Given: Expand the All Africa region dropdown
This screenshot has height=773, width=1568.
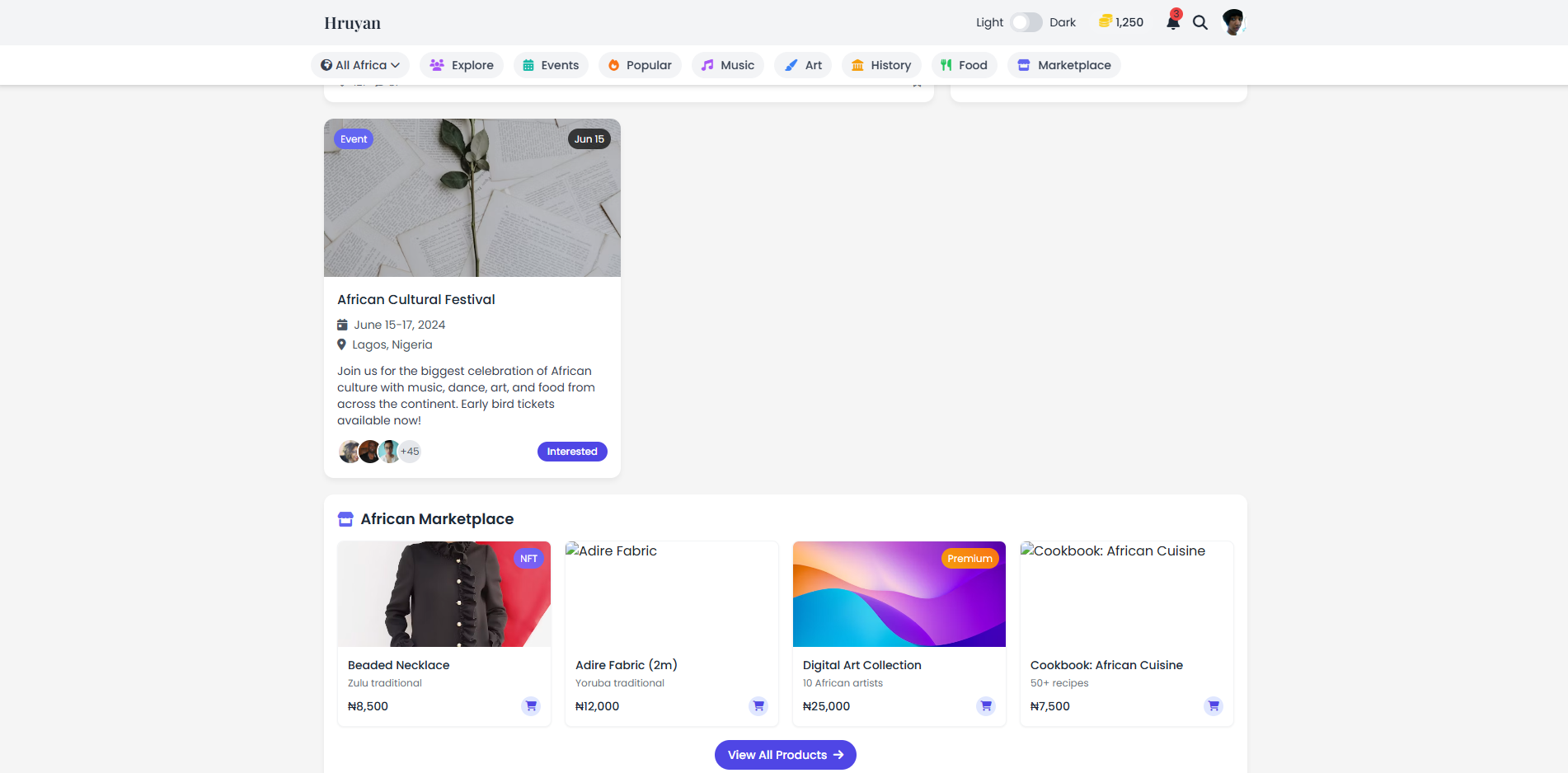Looking at the screenshot, I should [360, 65].
